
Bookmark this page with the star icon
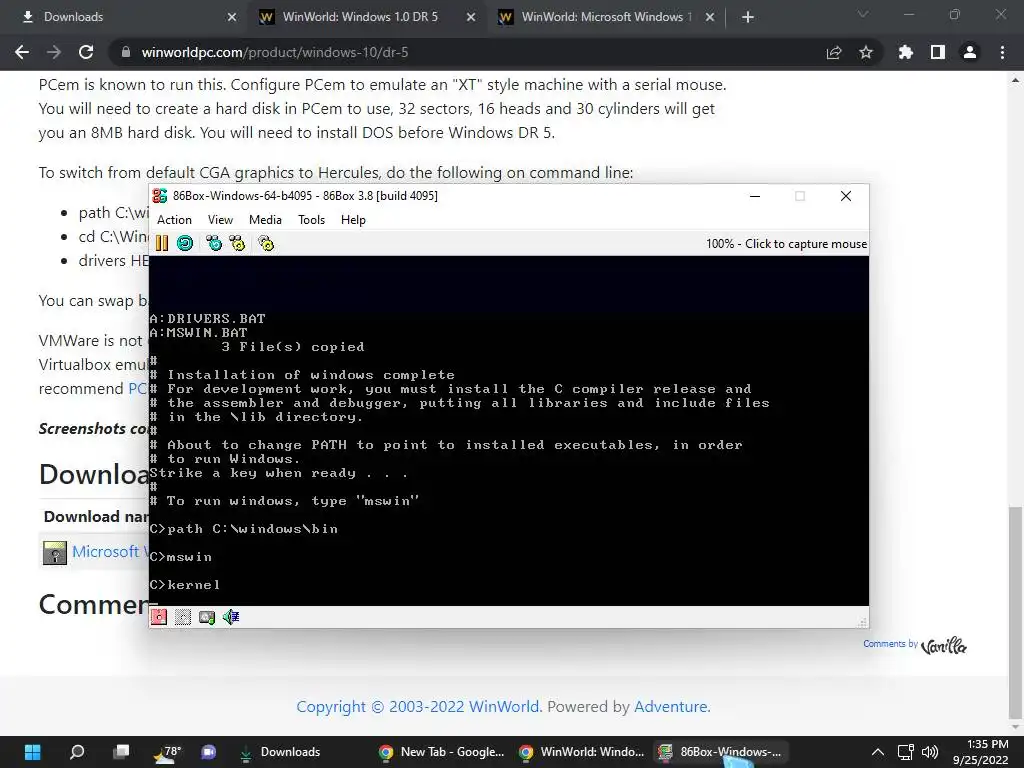pos(866,52)
